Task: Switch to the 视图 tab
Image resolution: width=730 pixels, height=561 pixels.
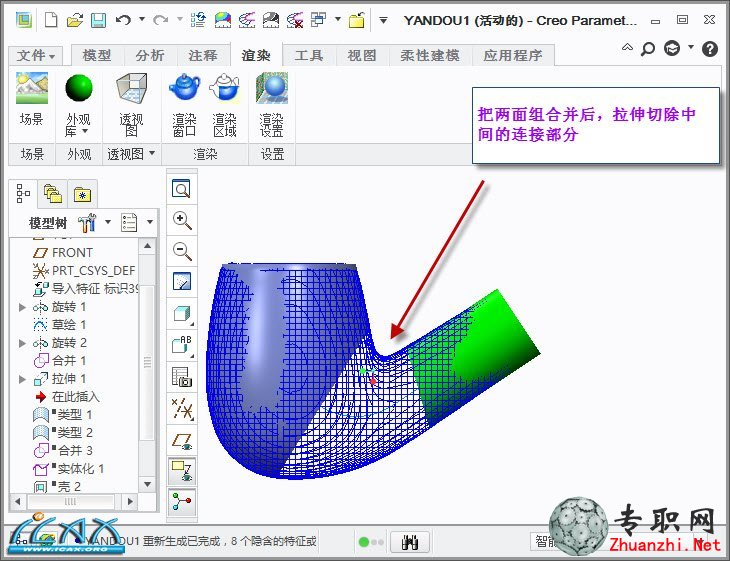Action: pyautogui.click(x=362, y=55)
